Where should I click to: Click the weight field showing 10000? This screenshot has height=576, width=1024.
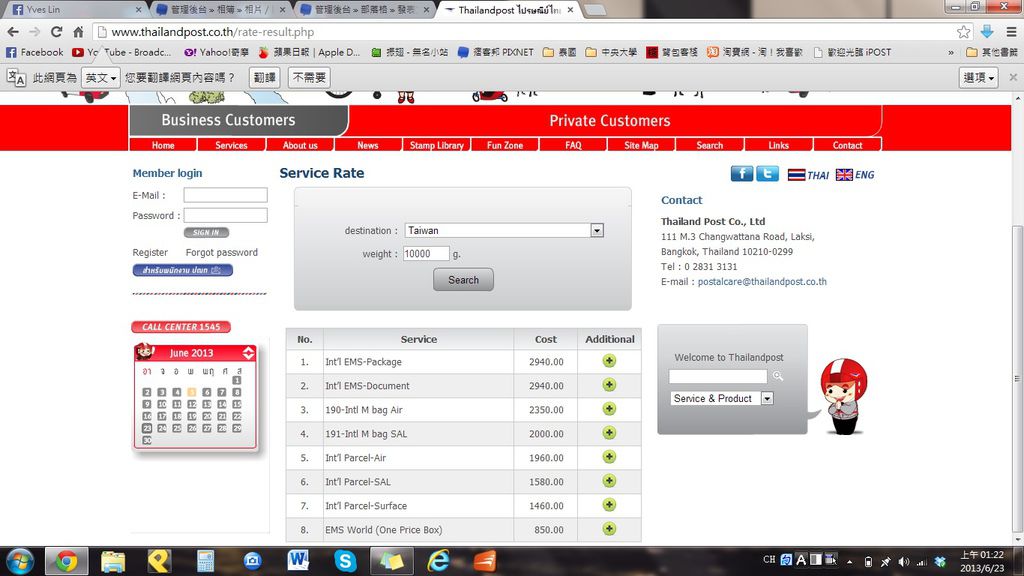pos(426,253)
